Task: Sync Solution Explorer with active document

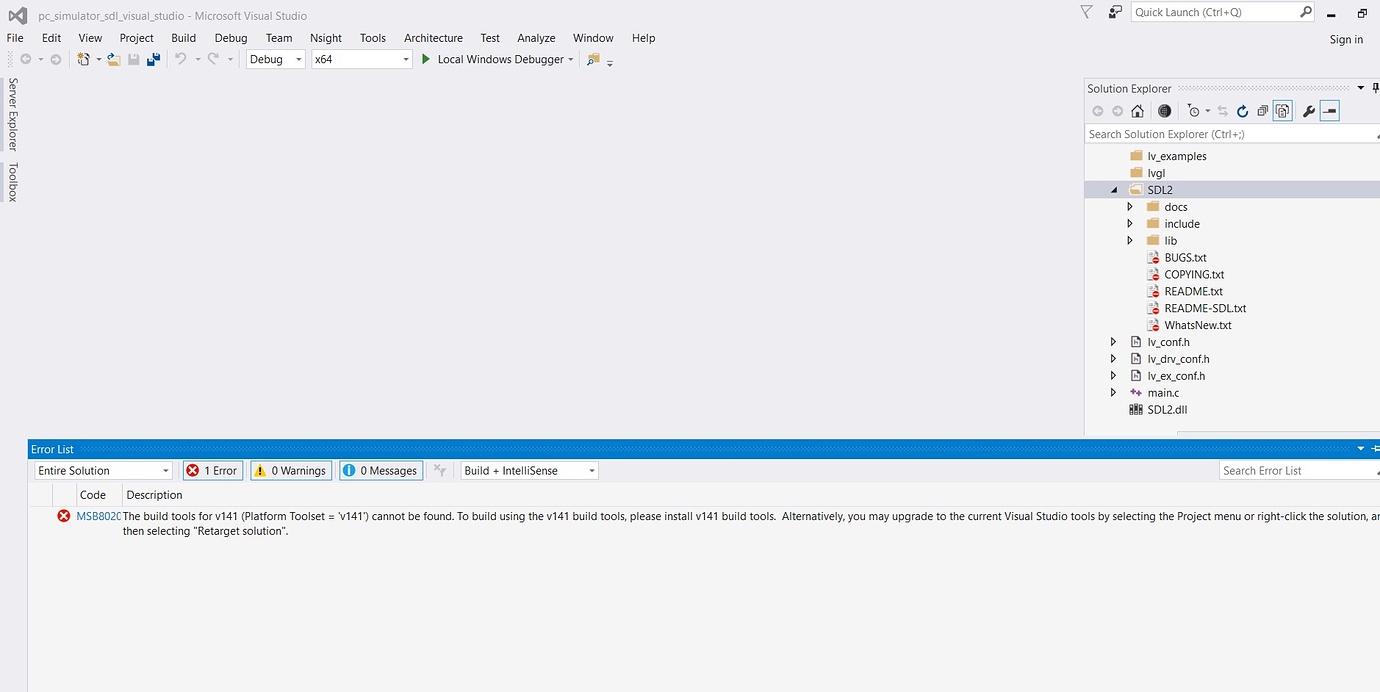Action: [x=1223, y=111]
